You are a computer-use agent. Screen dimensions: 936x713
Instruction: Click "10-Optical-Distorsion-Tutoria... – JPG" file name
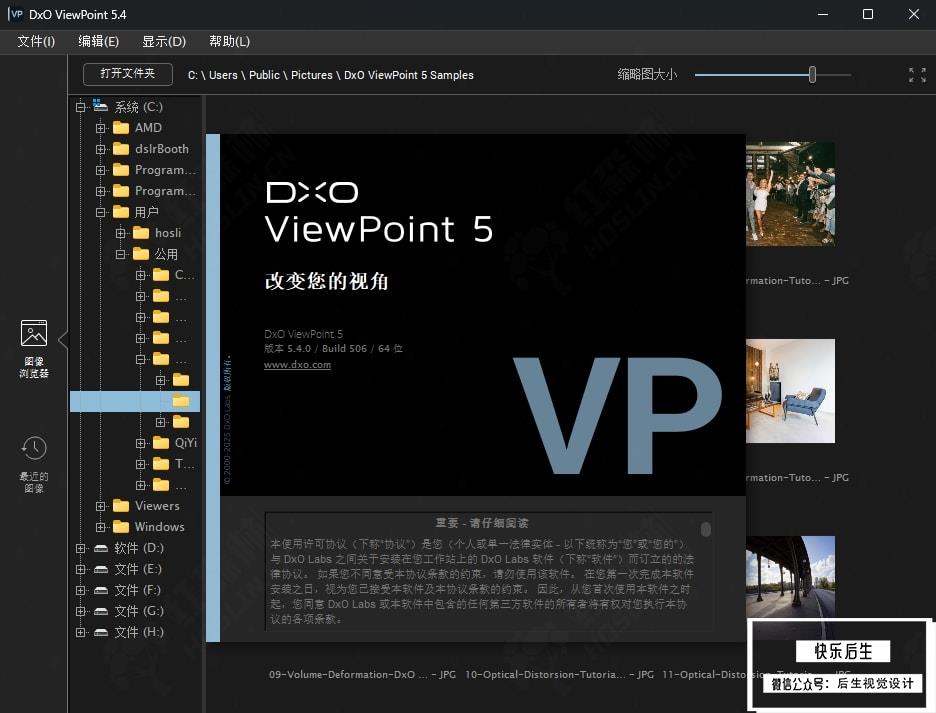click(x=559, y=675)
